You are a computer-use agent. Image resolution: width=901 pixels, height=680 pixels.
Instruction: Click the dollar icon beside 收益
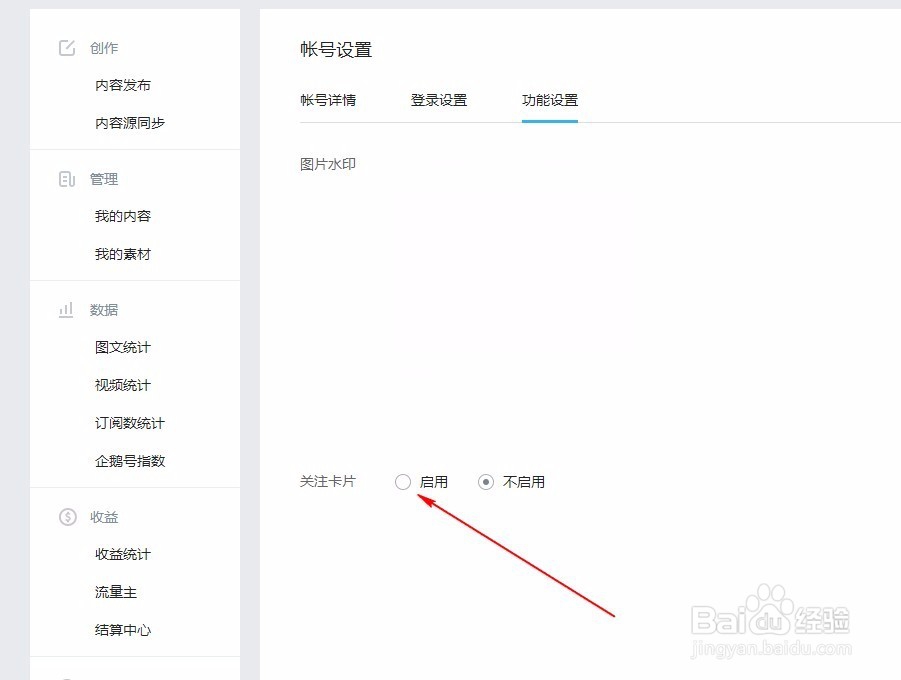pos(66,517)
